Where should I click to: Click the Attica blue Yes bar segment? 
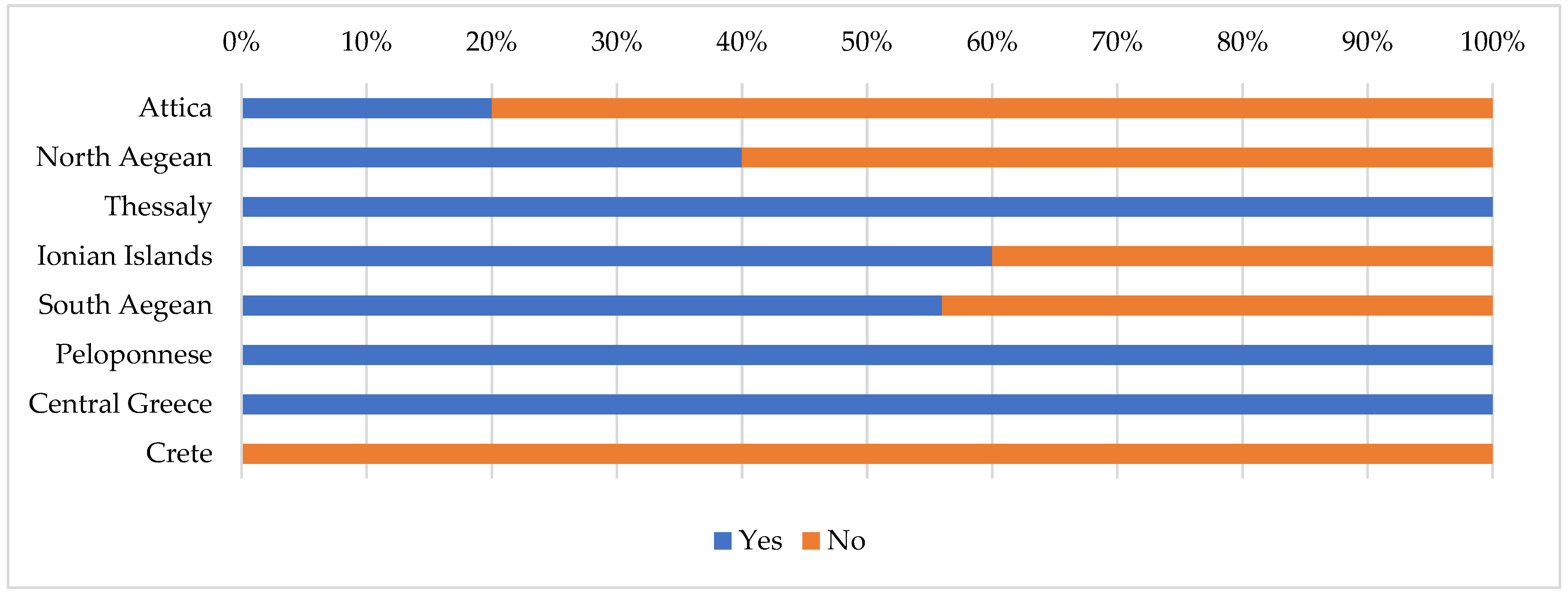click(367, 109)
